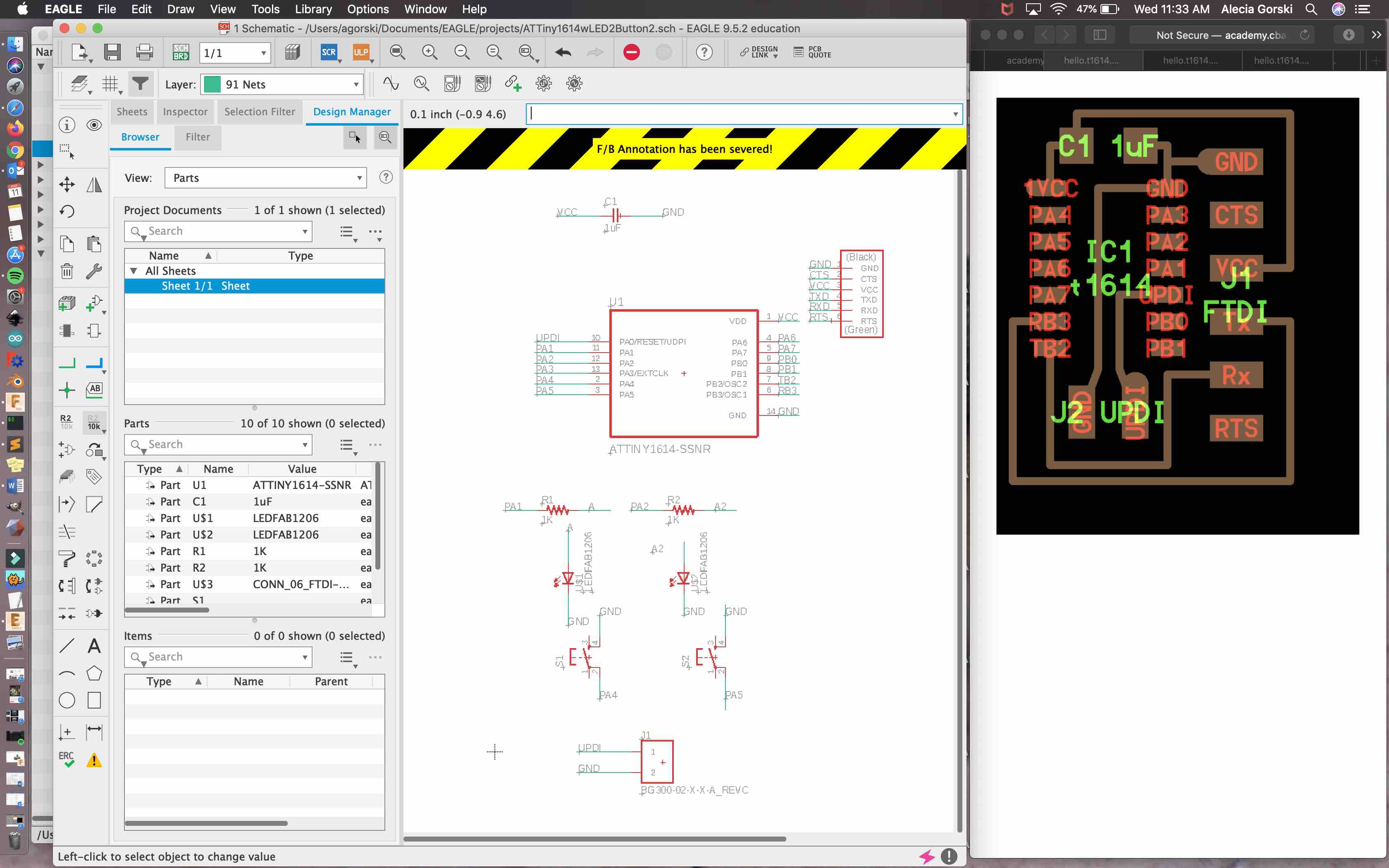Image resolution: width=1389 pixels, height=868 pixels.
Task: Click the grid toggle icon in toolbar
Action: coord(110,84)
